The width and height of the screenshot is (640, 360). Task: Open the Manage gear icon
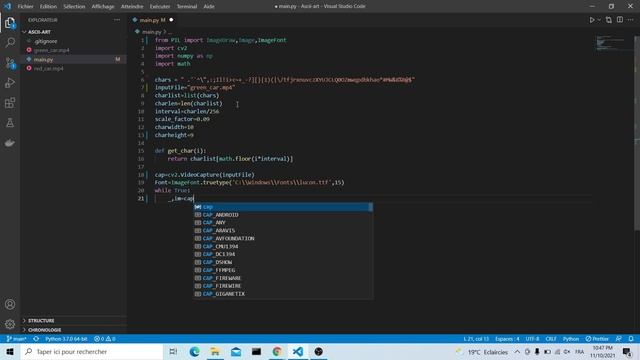(10, 324)
